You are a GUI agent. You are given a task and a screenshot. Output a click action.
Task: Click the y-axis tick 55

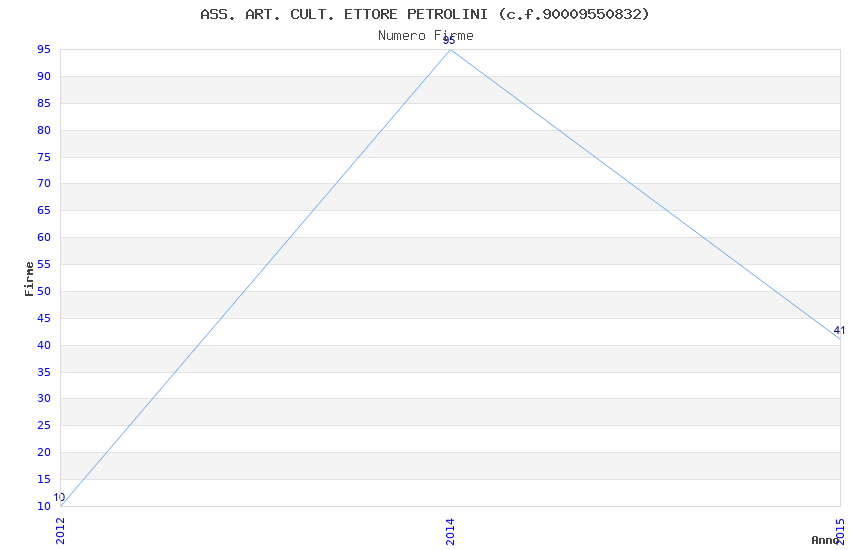click(x=44, y=264)
